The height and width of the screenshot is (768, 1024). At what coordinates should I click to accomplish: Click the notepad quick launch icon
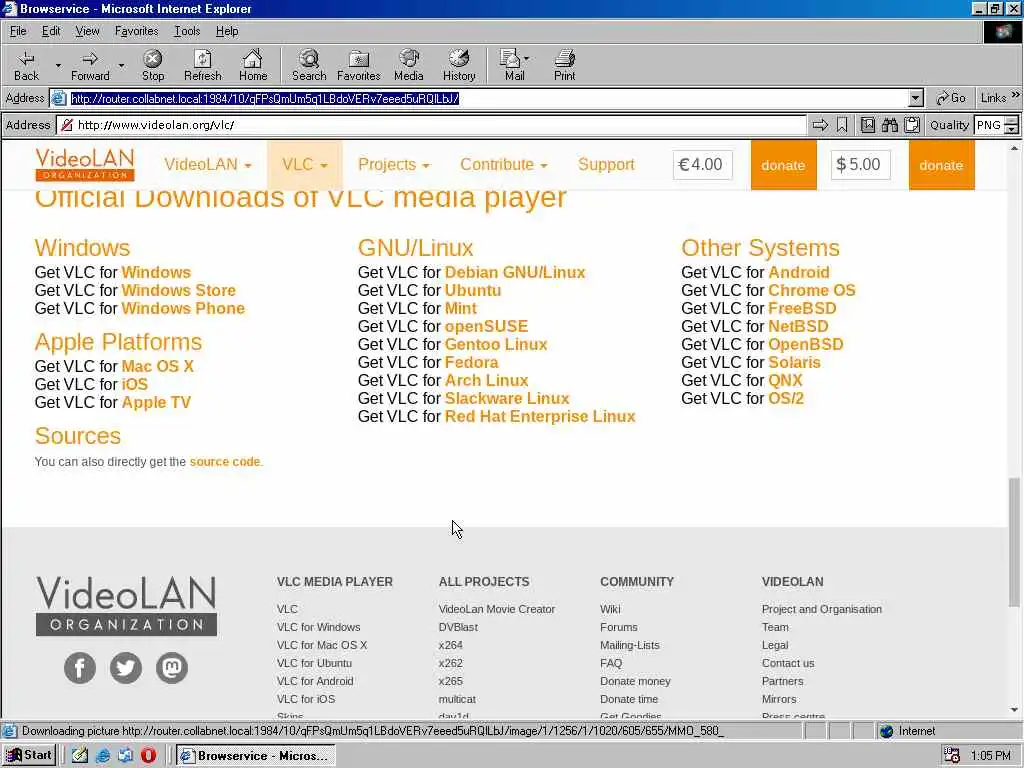coord(80,756)
